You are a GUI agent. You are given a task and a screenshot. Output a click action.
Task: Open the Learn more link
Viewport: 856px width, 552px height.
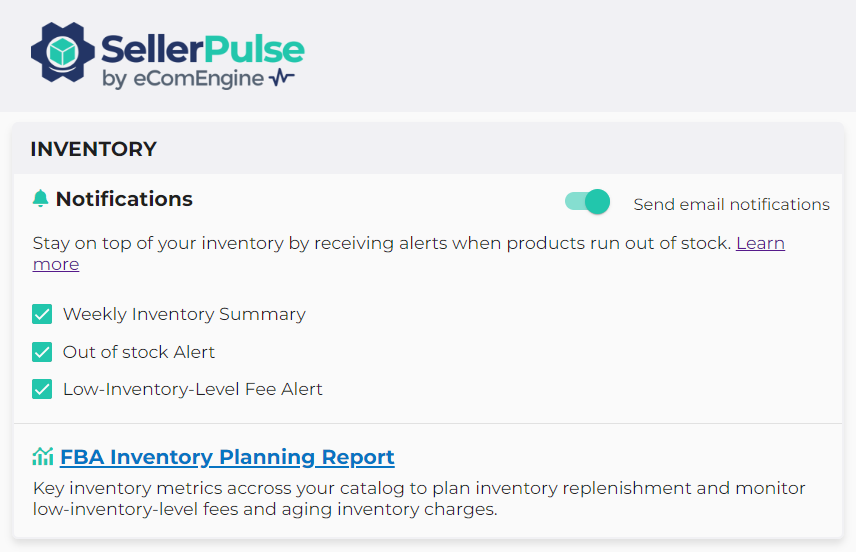coord(760,243)
